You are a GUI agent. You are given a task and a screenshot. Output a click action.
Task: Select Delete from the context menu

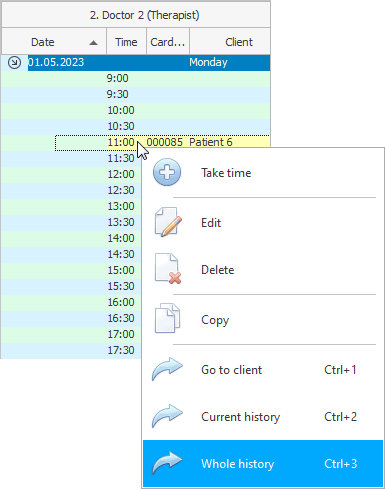tap(262, 270)
